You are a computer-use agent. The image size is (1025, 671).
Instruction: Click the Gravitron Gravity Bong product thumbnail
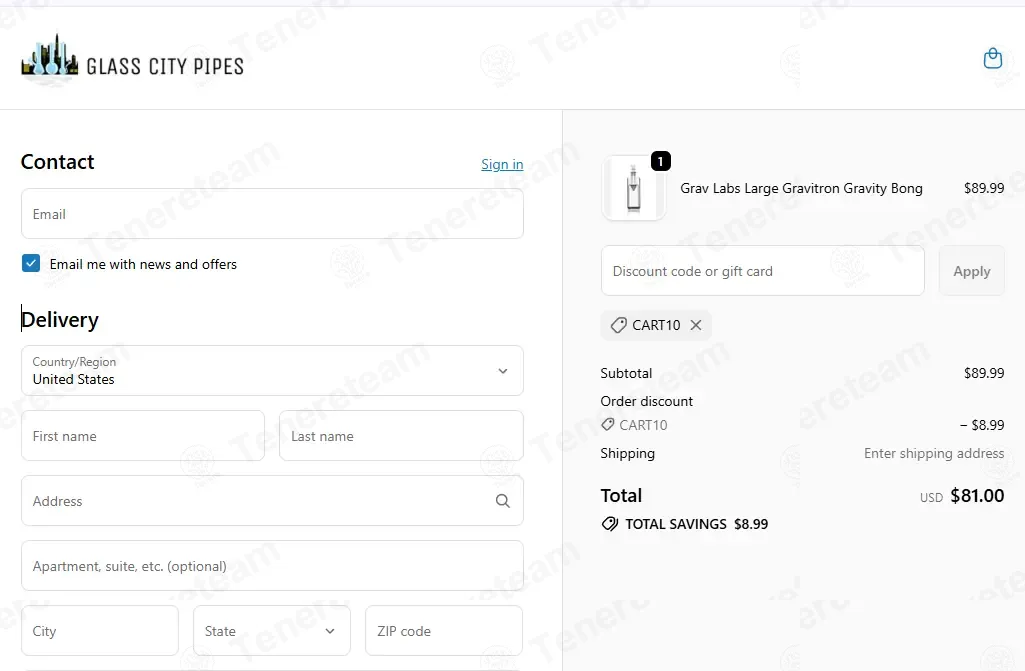tap(633, 188)
